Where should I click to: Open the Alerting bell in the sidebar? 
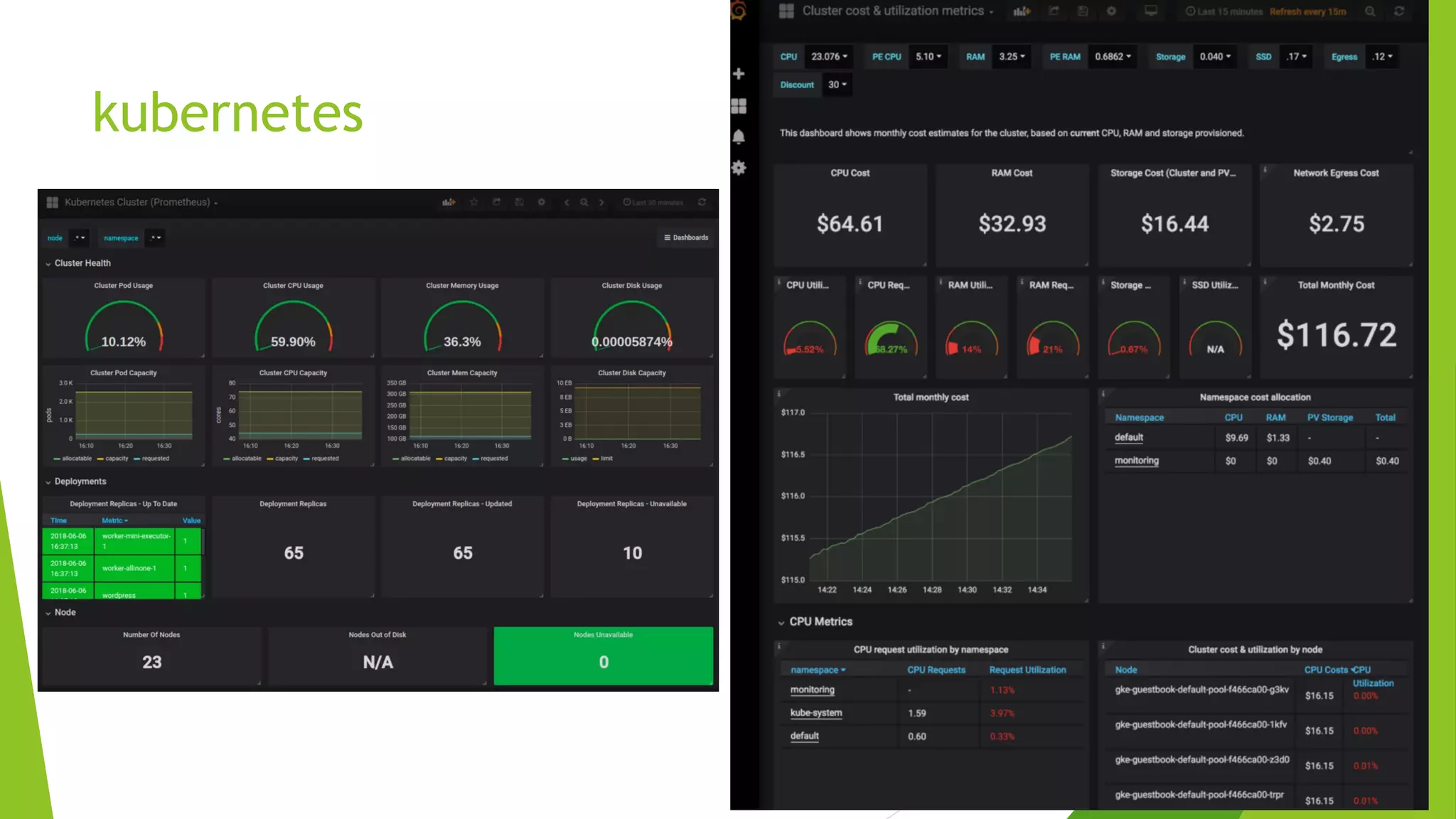click(739, 136)
